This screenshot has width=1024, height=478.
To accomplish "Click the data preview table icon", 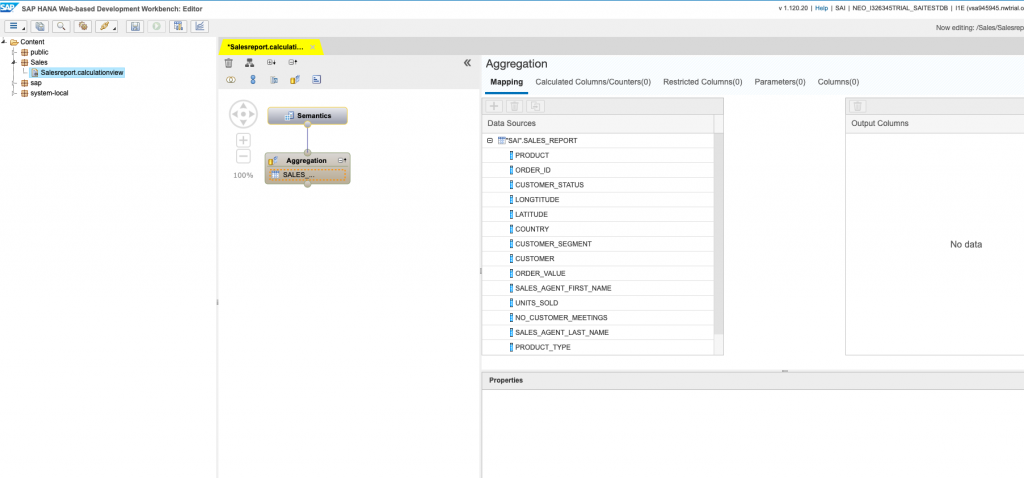I will tap(178, 27).
